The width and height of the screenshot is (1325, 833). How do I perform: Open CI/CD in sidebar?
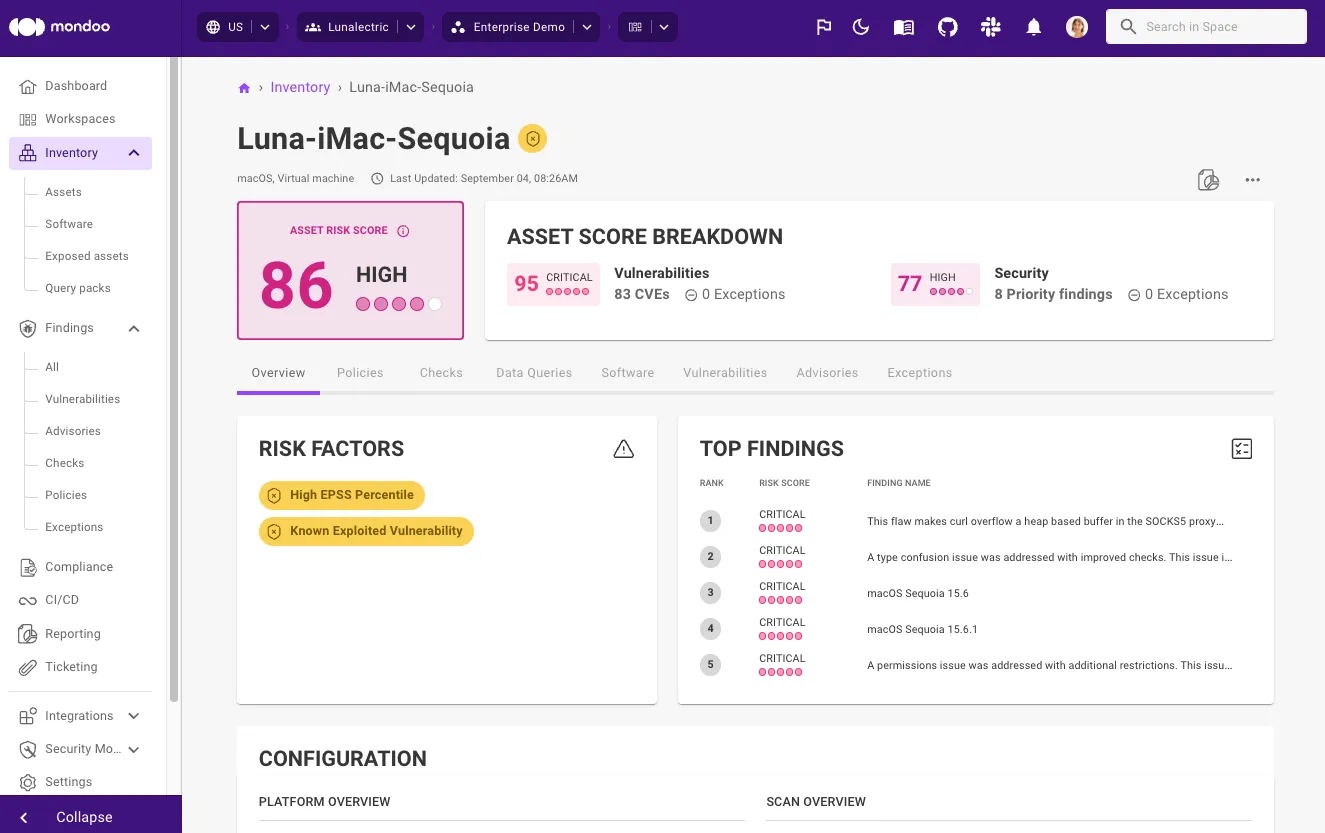(62, 600)
